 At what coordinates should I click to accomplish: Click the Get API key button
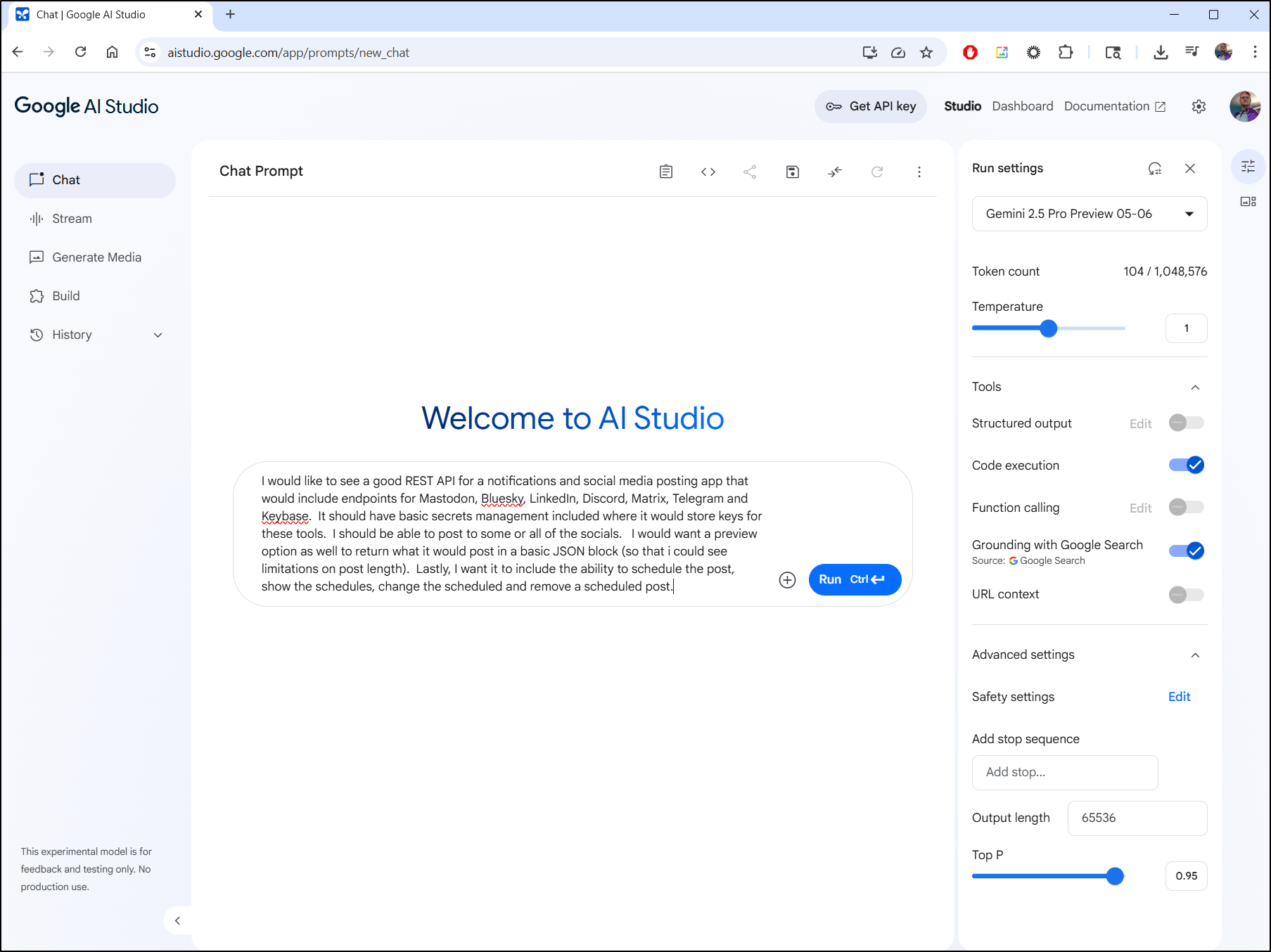870,106
